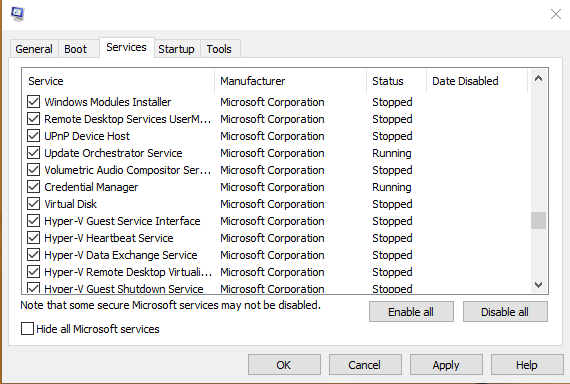The height and width of the screenshot is (384, 570).
Task: Uncheck Windows Modules Installer service
Action: [x=33, y=102]
